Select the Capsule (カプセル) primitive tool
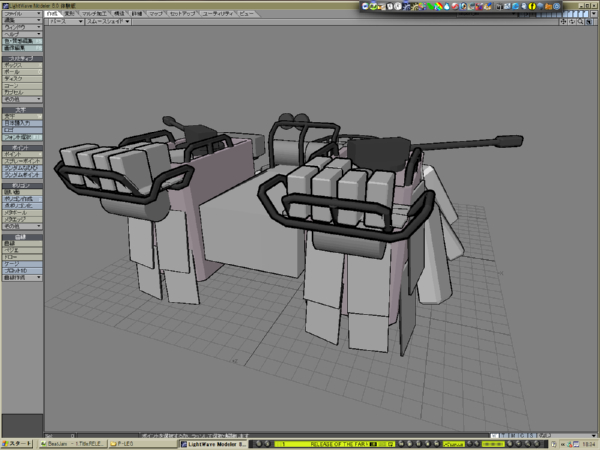The height and width of the screenshot is (450, 600). pos(22,93)
